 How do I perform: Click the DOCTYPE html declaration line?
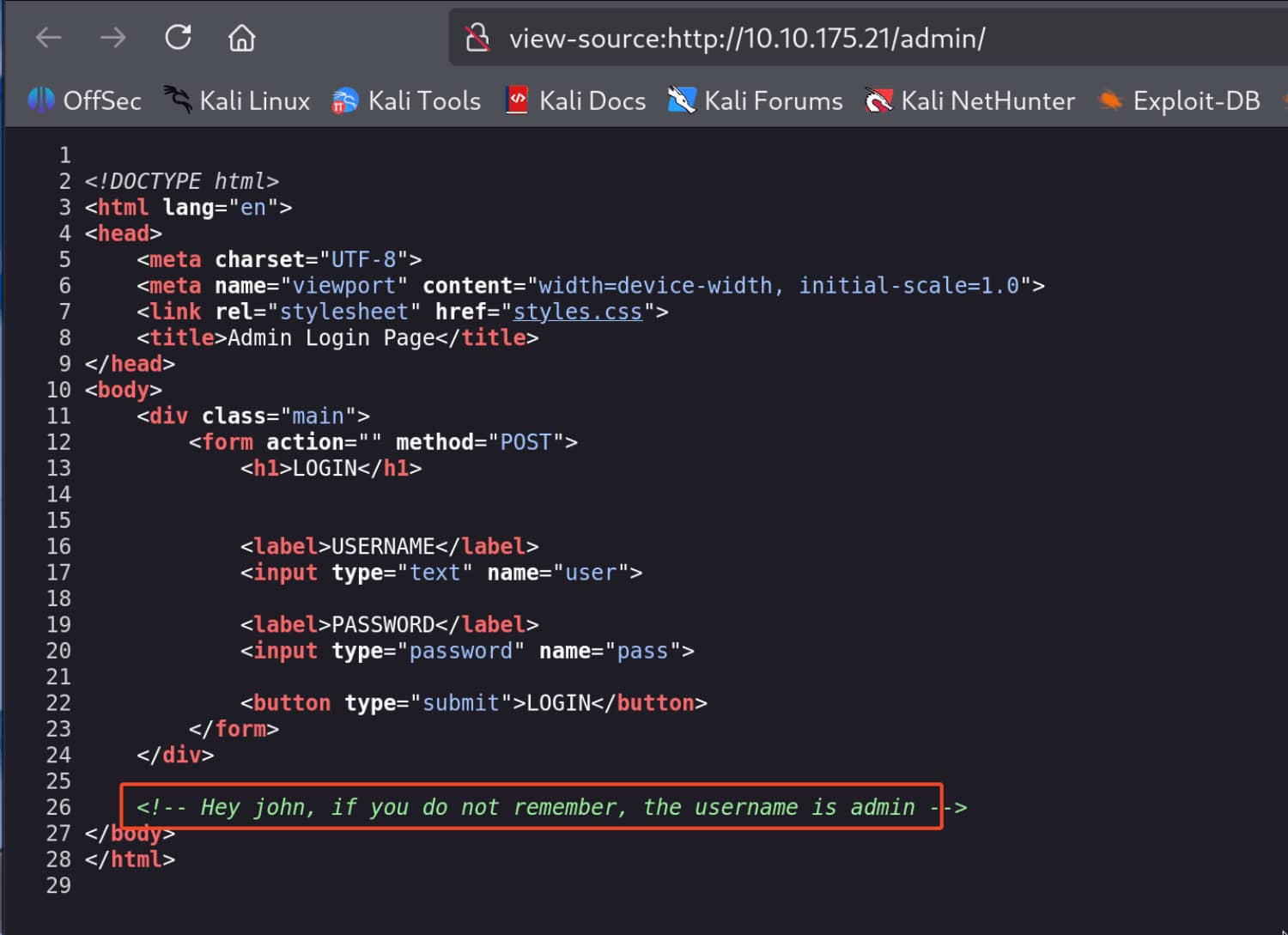(x=181, y=181)
